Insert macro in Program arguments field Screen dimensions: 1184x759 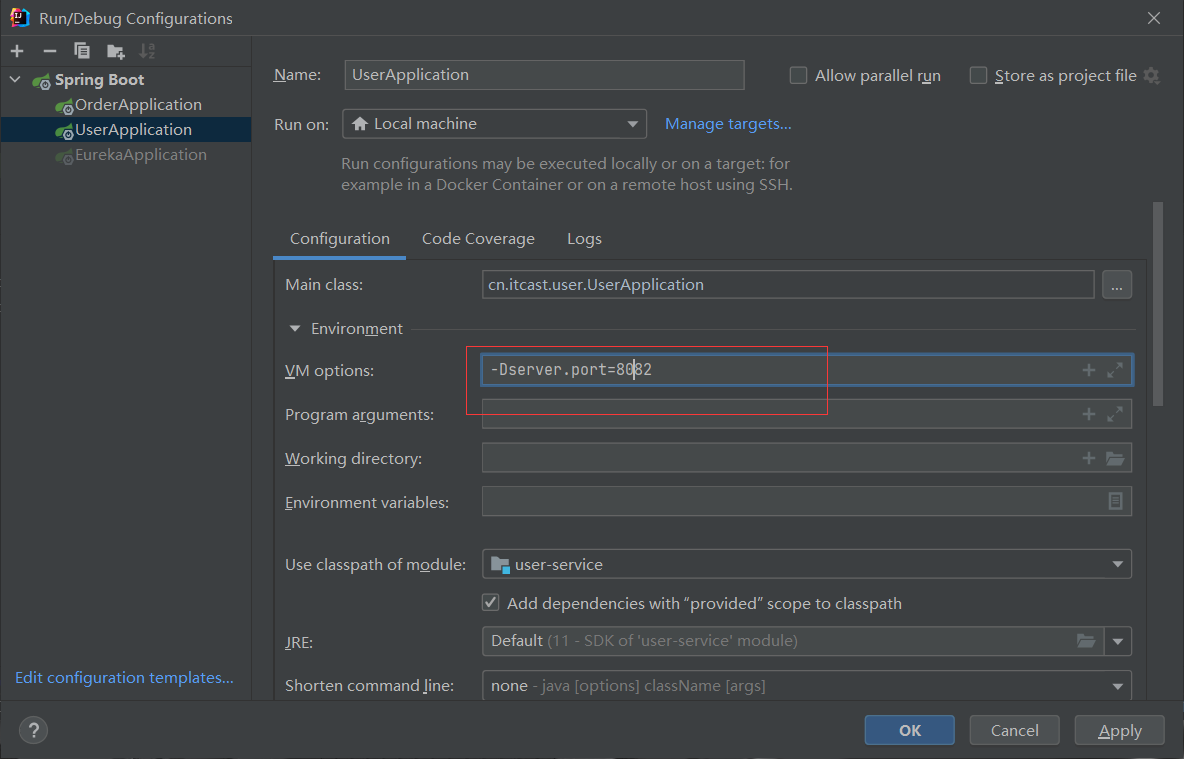1088,414
